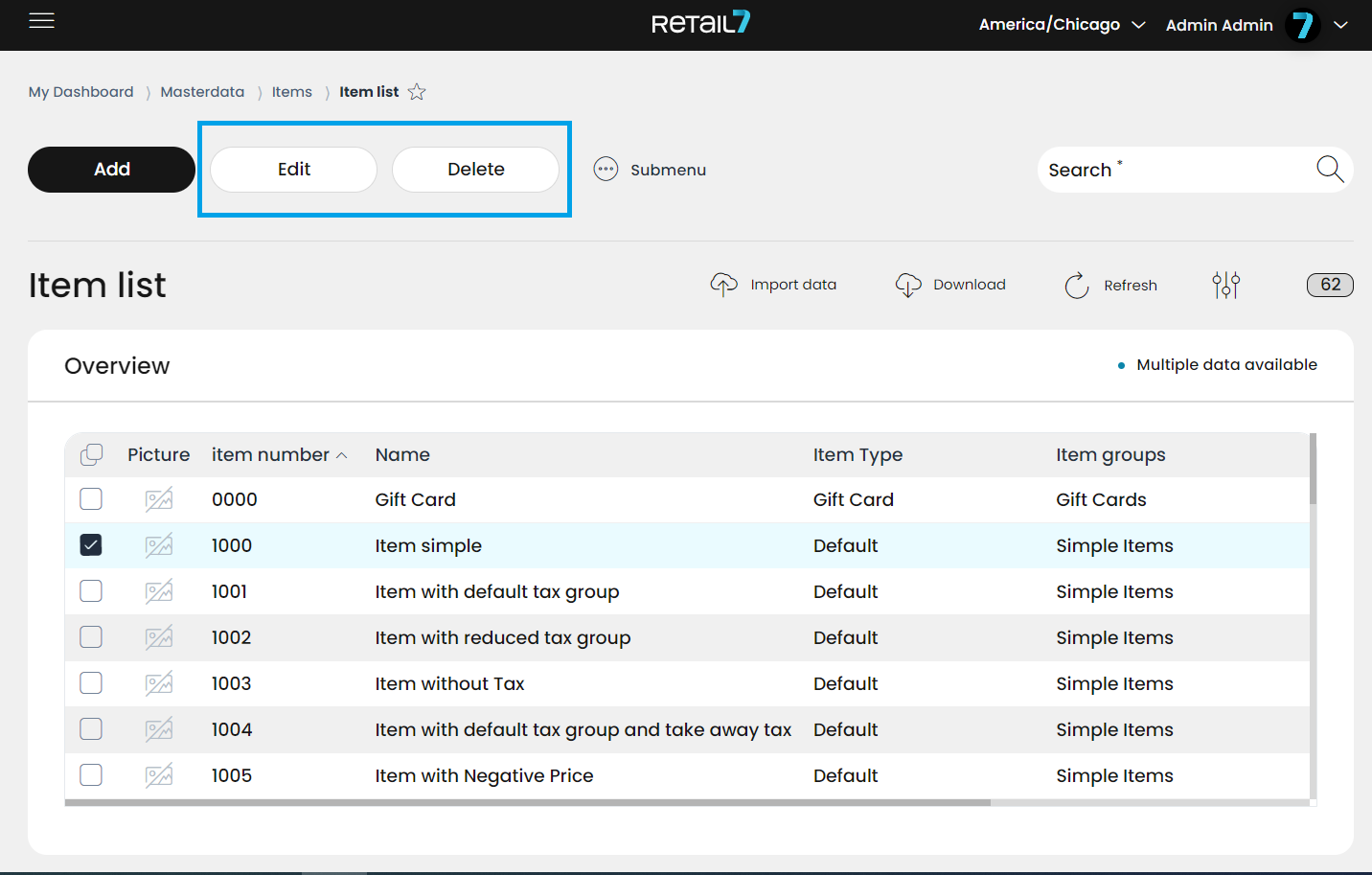Click the Item Type column header
Image resolution: width=1372 pixels, height=875 pixels.
[857, 455]
